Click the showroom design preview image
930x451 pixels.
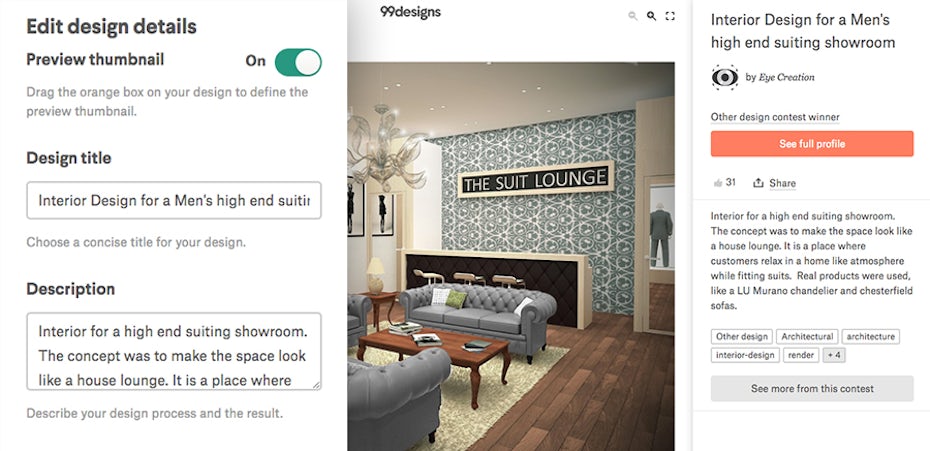tap(511, 256)
